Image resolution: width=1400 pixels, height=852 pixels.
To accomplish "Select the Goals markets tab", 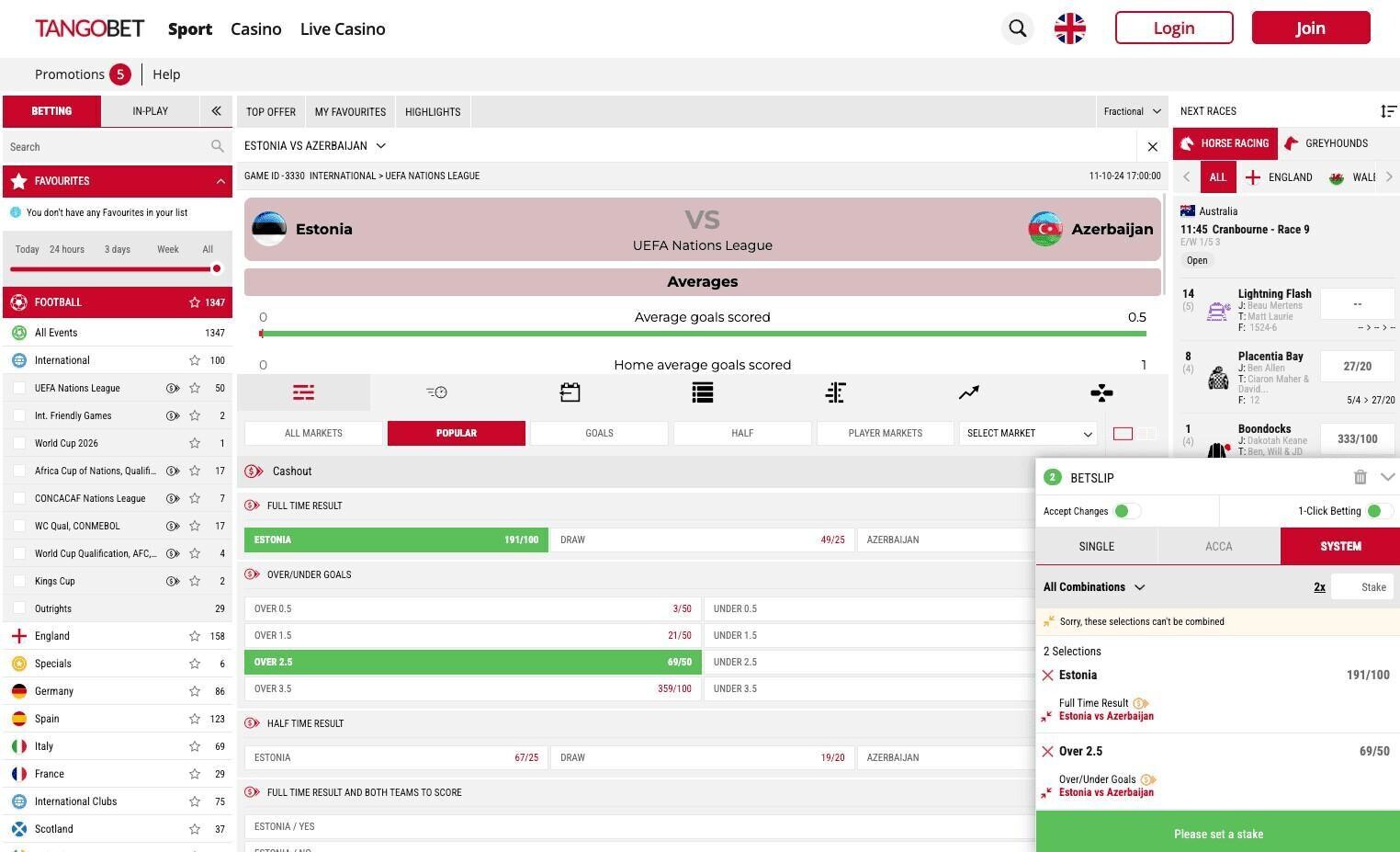I will 599,433.
